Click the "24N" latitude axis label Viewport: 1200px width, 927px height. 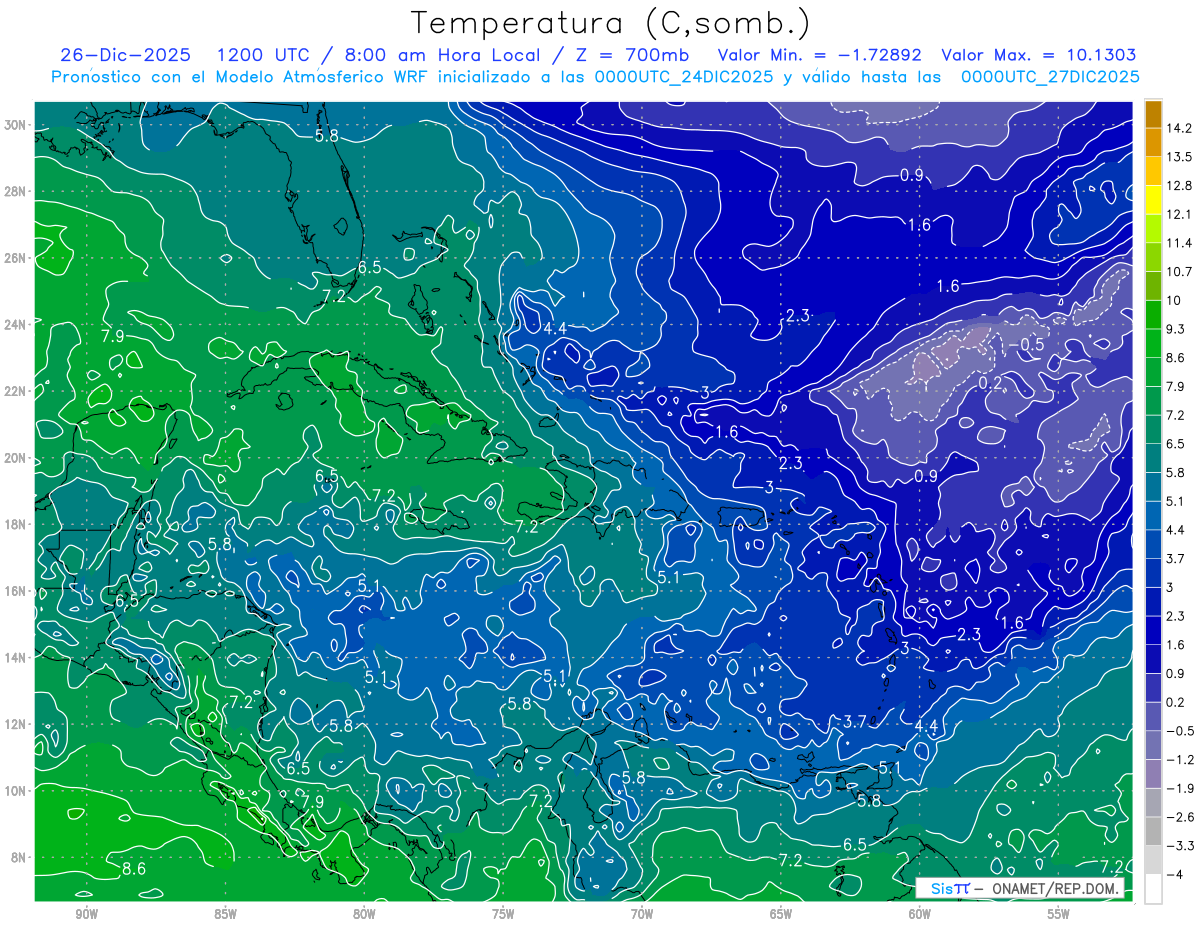click(17, 324)
